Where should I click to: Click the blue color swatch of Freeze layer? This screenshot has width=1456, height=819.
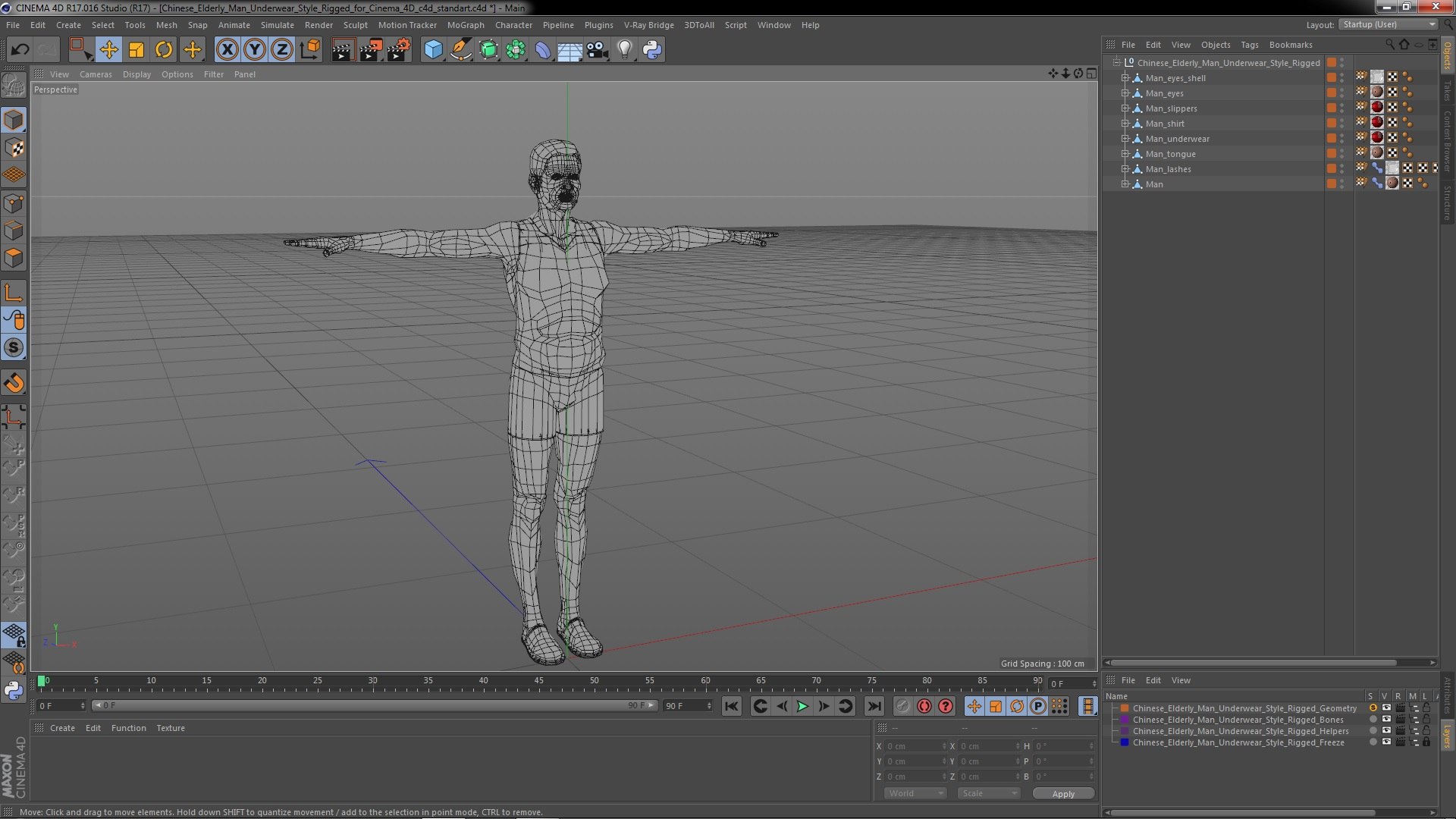point(1125,742)
